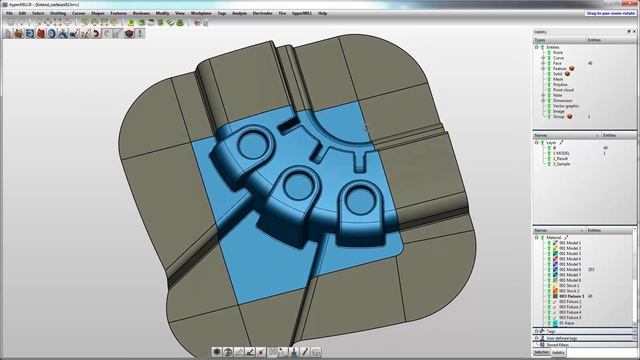Click the brown cube icon beside Group

[x=569, y=116]
